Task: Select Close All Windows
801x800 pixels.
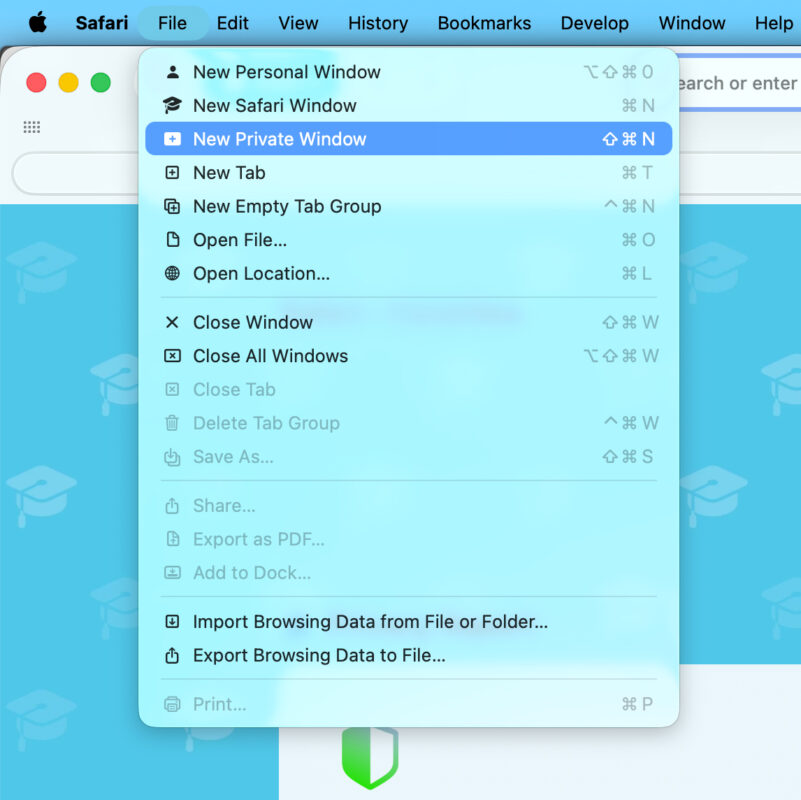Action: (x=409, y=356)
